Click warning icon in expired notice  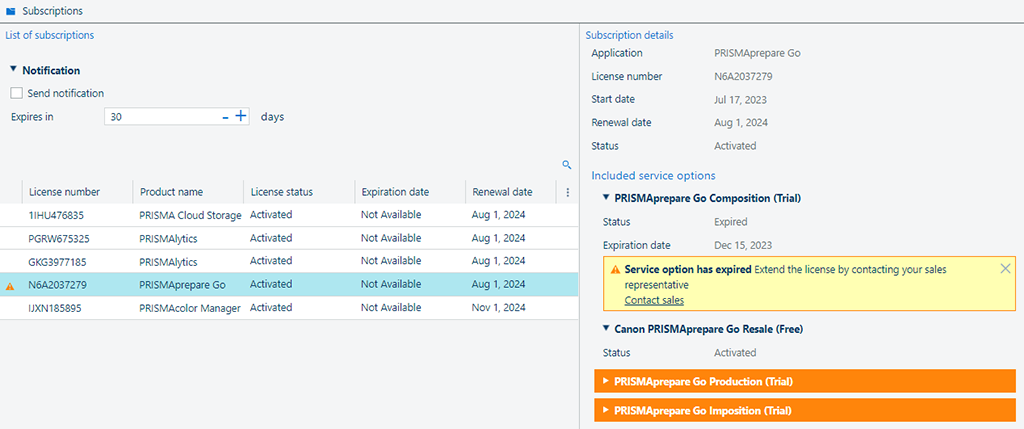[614, 270]
